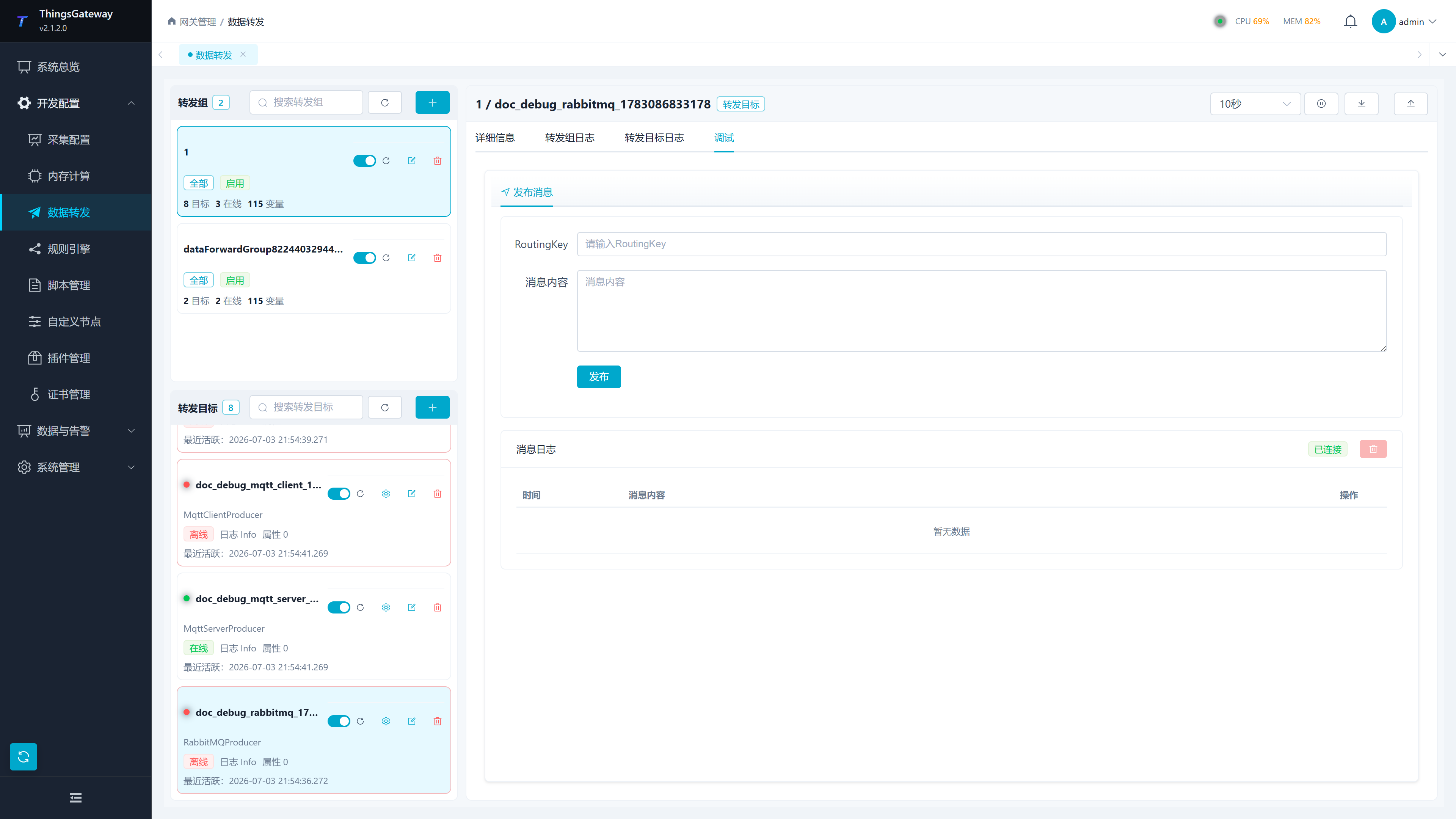The width and height of the screenshot is (1456, 819).
Task: Focus the 搜索转发组 search field
Action: tap(306, 102)
